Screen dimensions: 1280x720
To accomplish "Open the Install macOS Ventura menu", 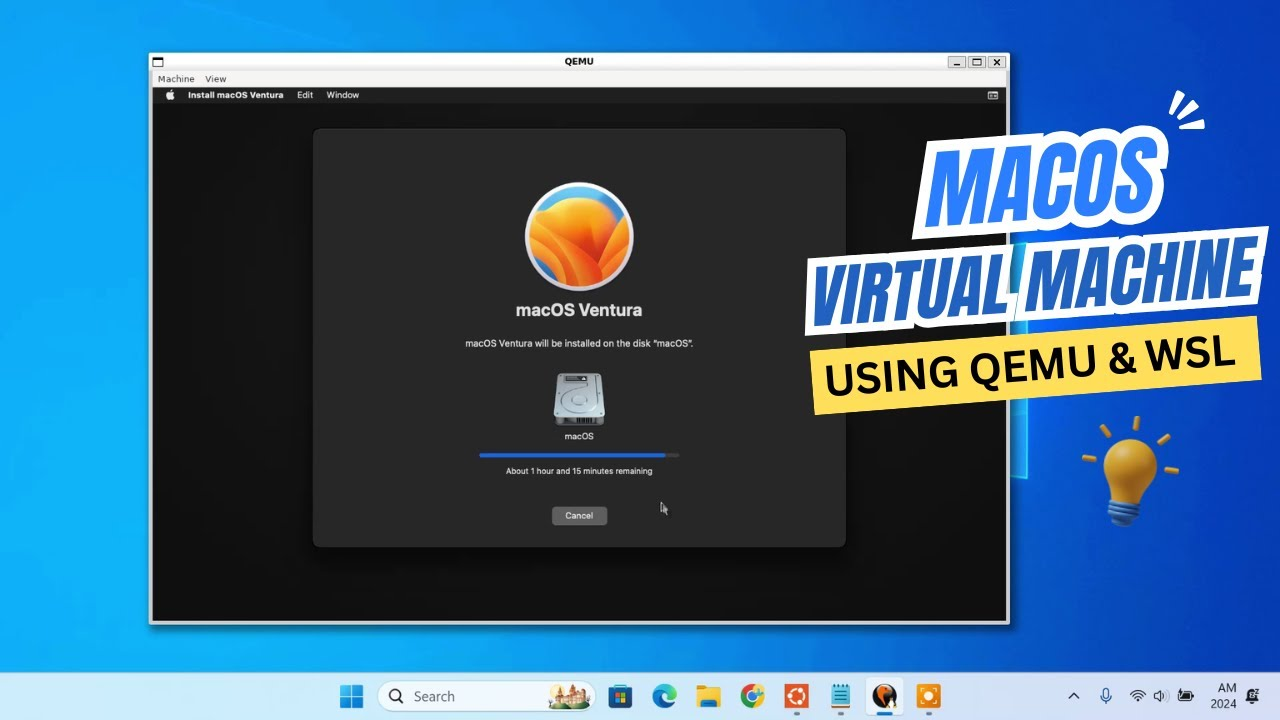I will [x=235, y=95].
